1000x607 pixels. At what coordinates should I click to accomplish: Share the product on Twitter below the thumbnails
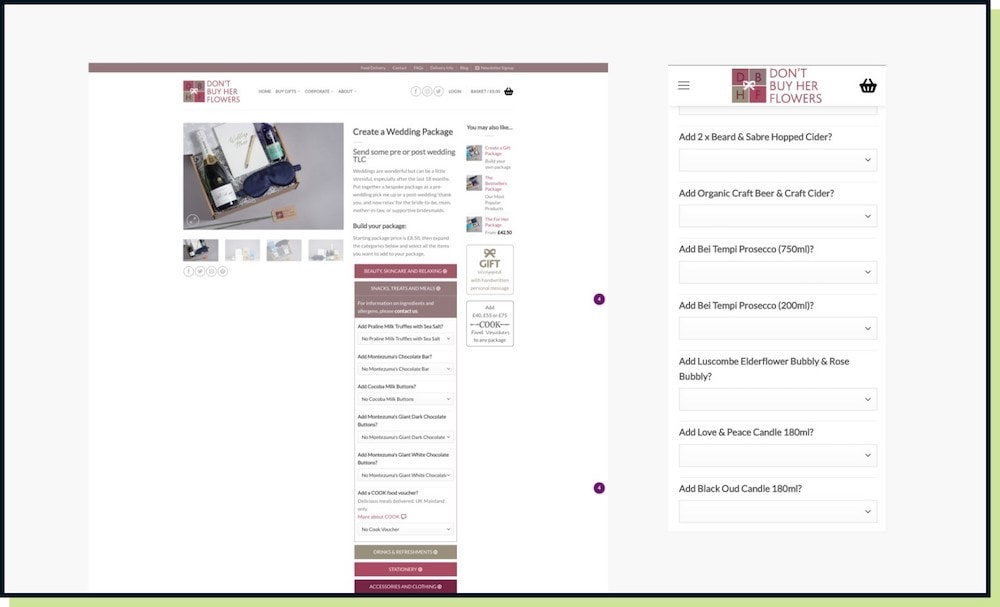click(x=200, y=271)
